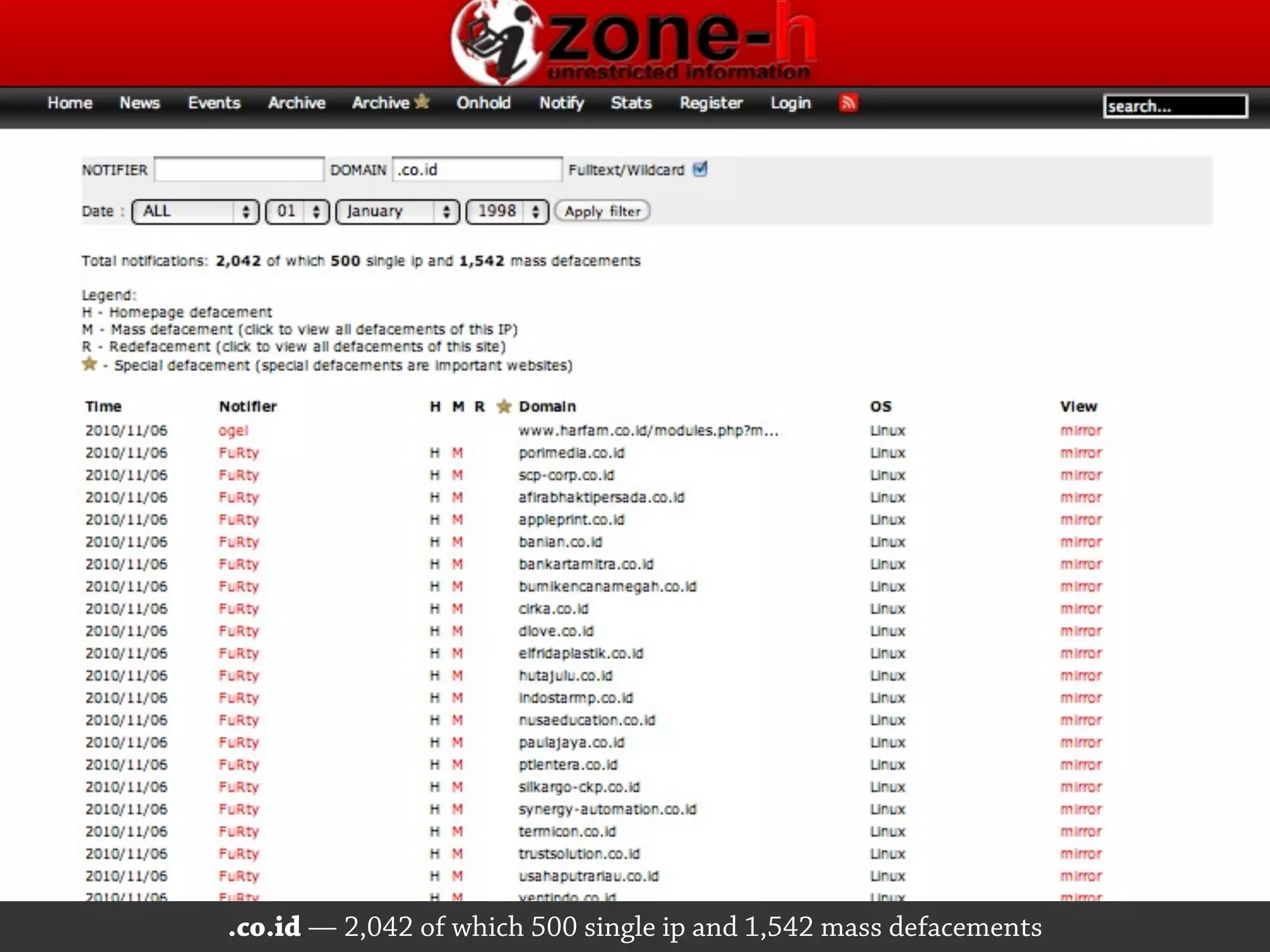Open the day 01 dropdown
The height and width of the screenshot is (952, 1270).
pos(297,211)
